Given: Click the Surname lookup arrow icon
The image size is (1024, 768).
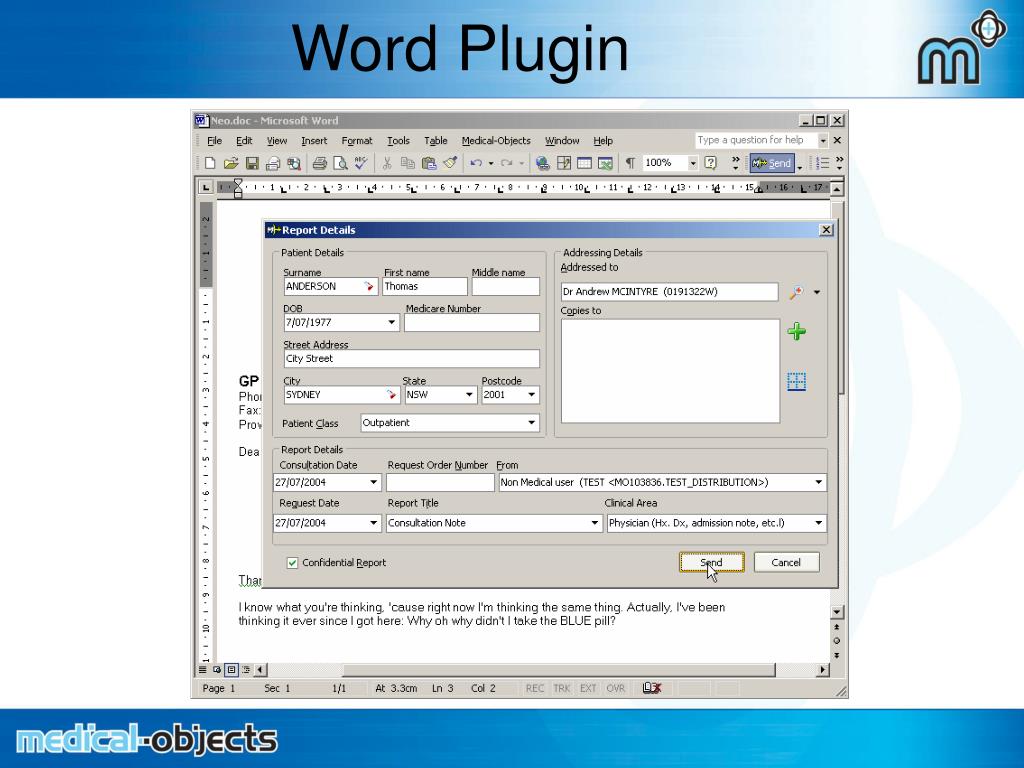Looking at the screenshot, I should pyautogui.click(x=369, y=287).
